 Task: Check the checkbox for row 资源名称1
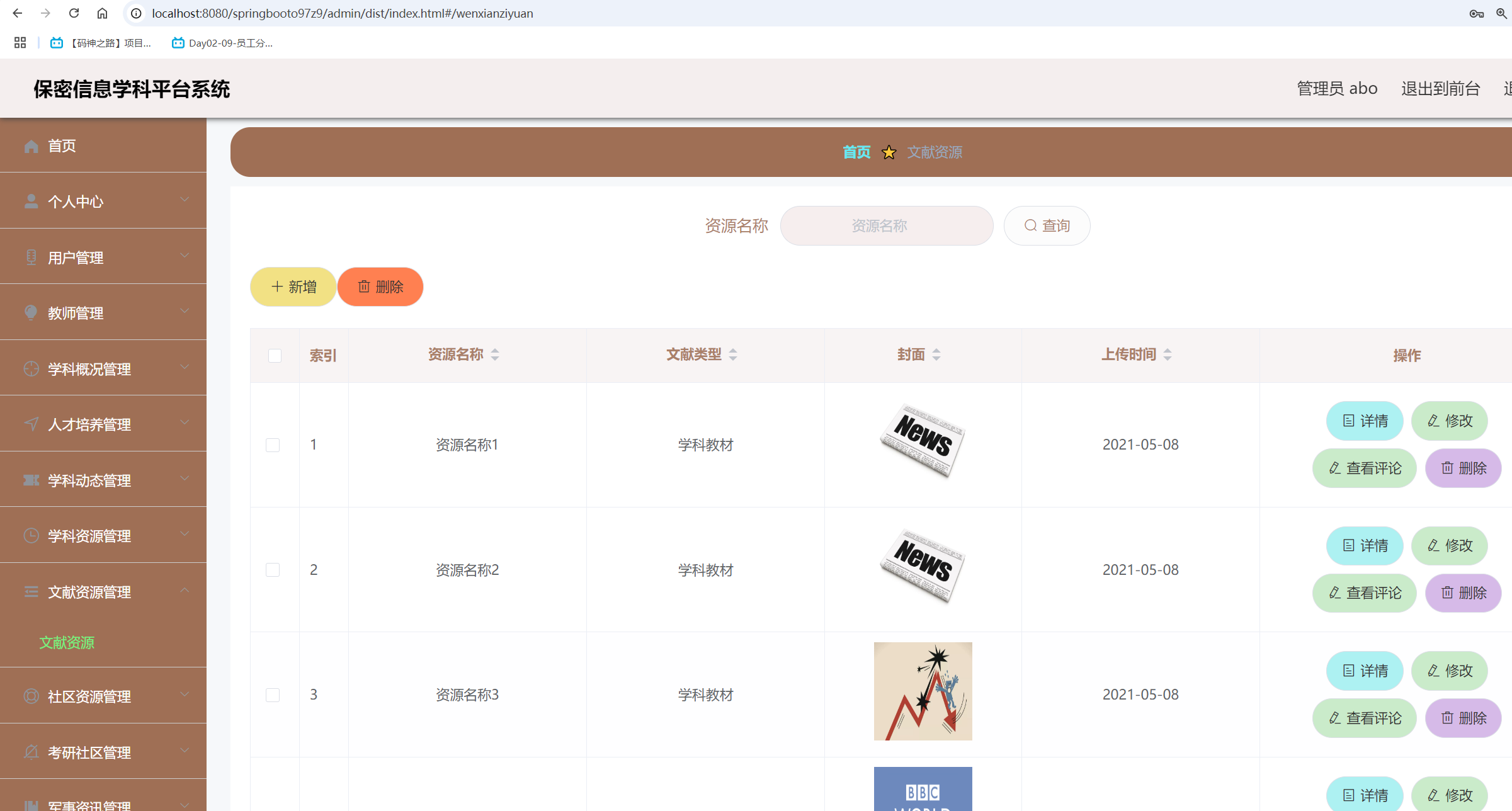pos(273,445)
